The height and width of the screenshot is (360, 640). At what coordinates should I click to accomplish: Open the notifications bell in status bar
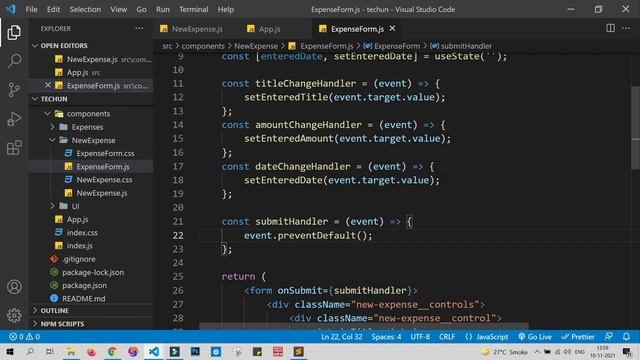(626, 337)
